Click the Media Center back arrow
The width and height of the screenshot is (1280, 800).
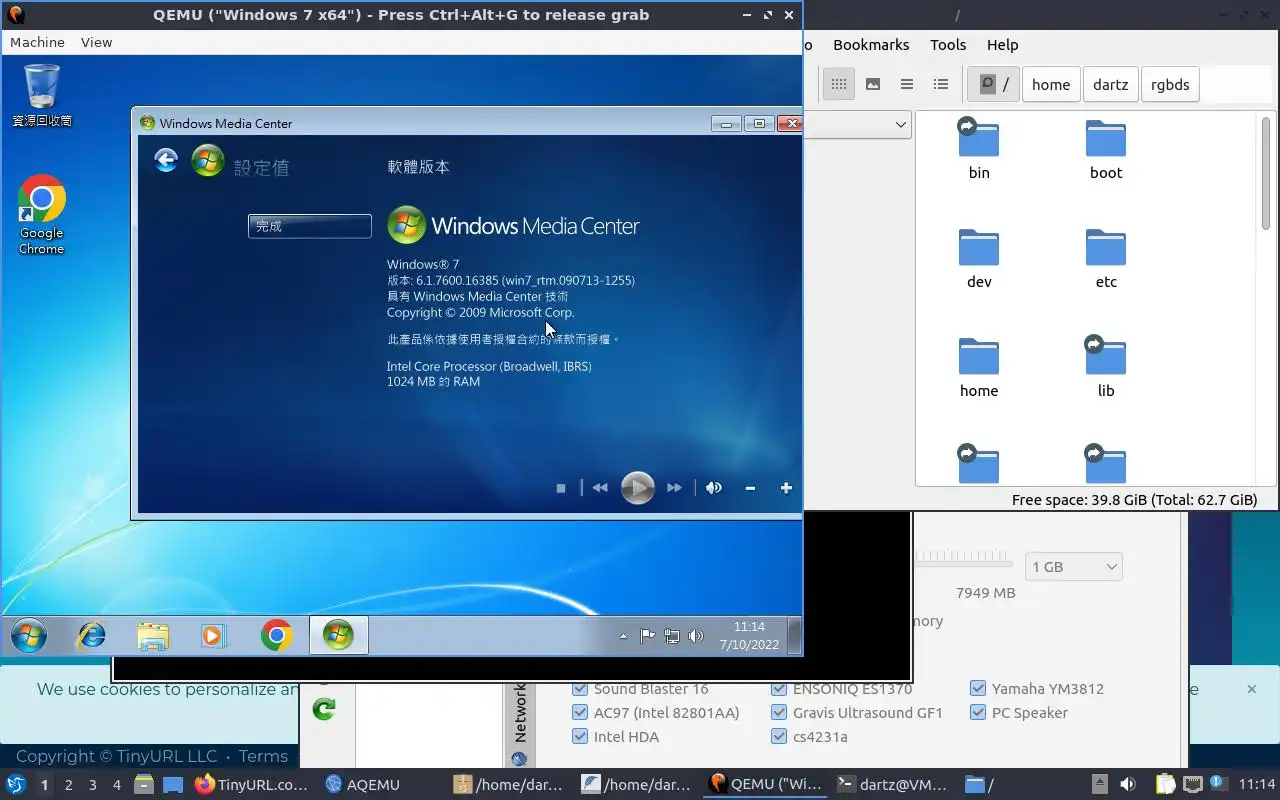(166, 160)
